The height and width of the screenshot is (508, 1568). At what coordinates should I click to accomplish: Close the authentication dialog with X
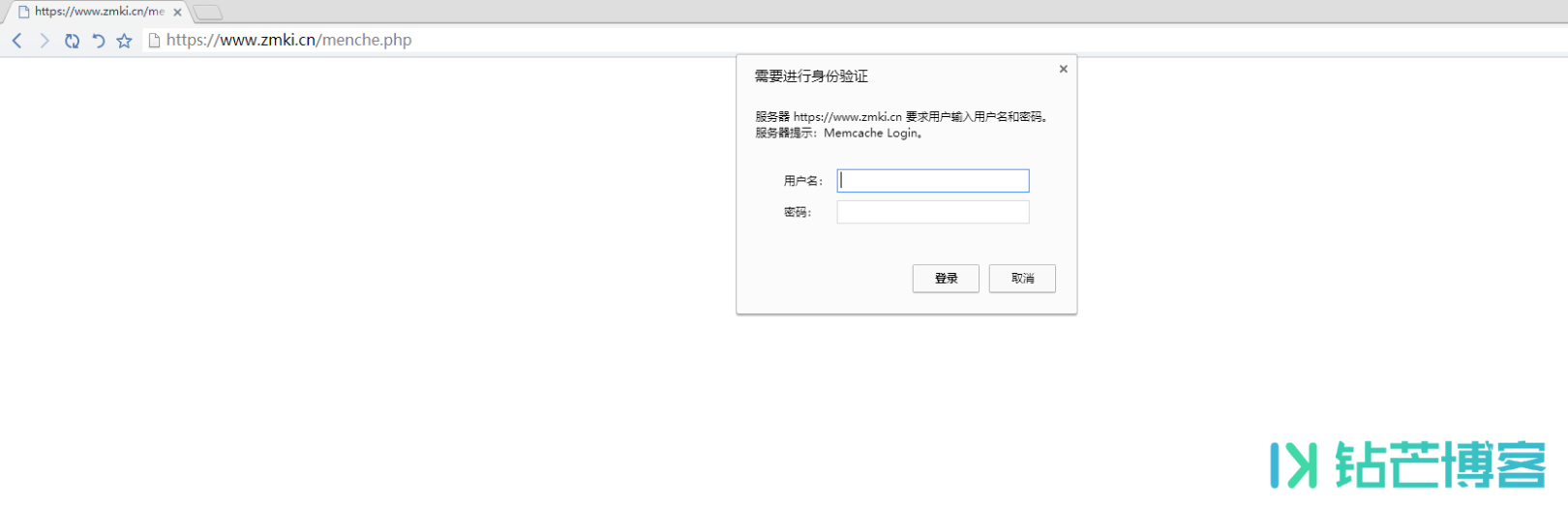(x=1063, y=69)
